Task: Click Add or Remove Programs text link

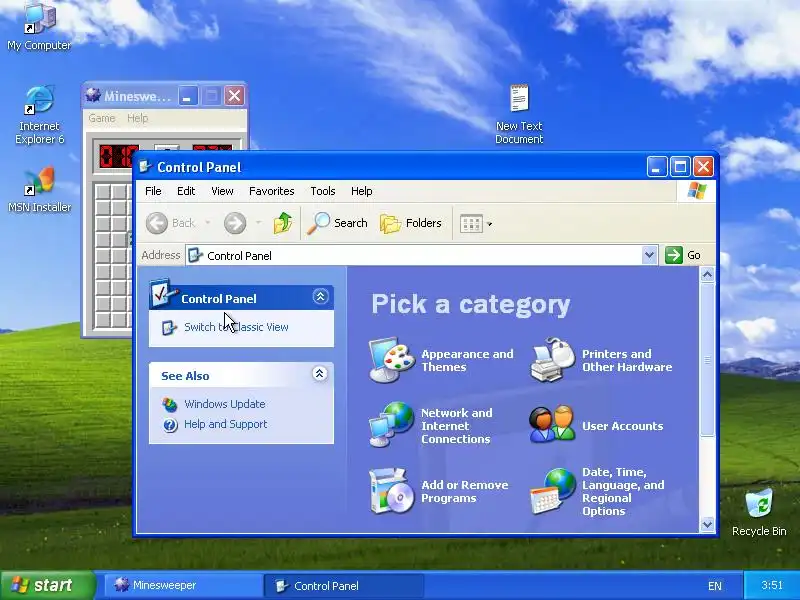Action: tap(465, 491)
